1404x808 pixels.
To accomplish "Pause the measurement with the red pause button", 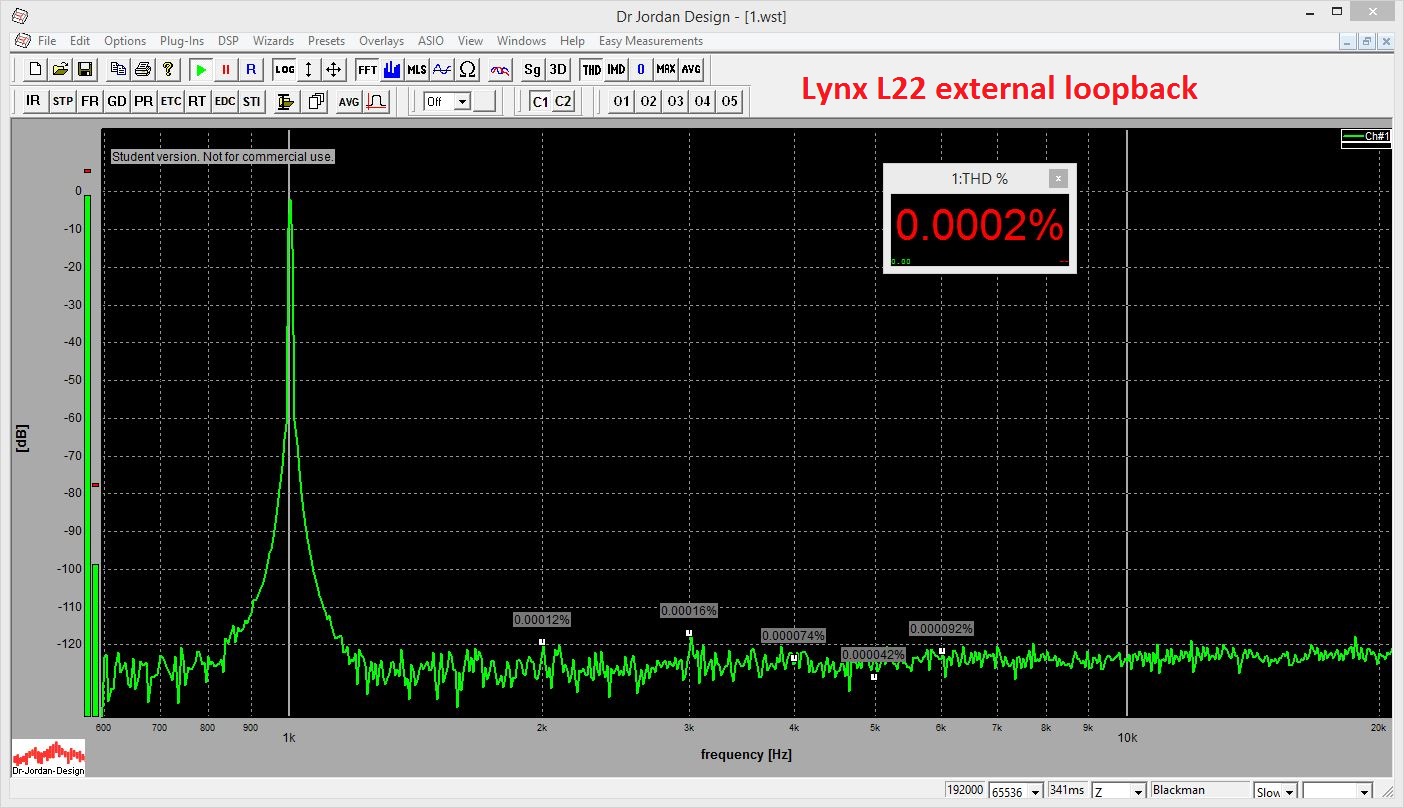I will (x=226, y=69).
